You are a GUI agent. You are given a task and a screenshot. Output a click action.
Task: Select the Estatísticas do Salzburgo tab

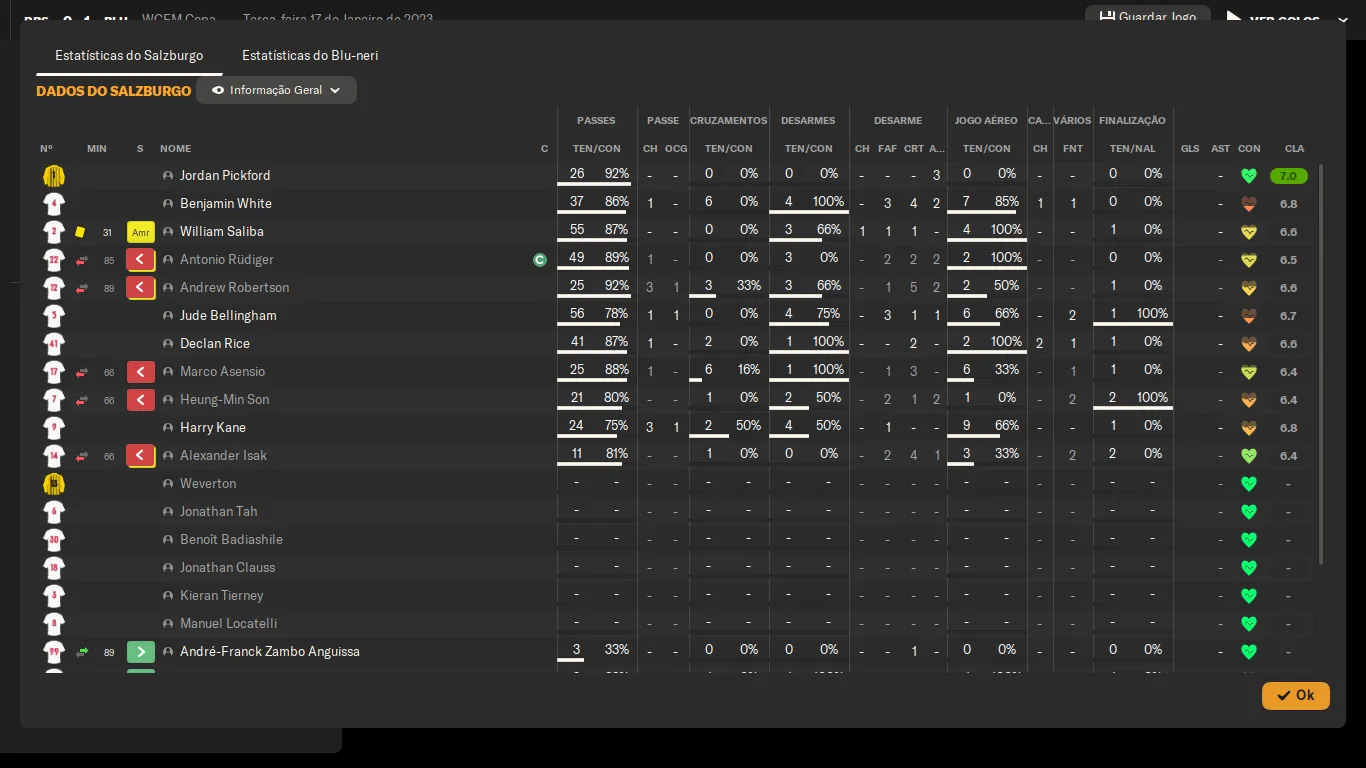tap(129, 56)
